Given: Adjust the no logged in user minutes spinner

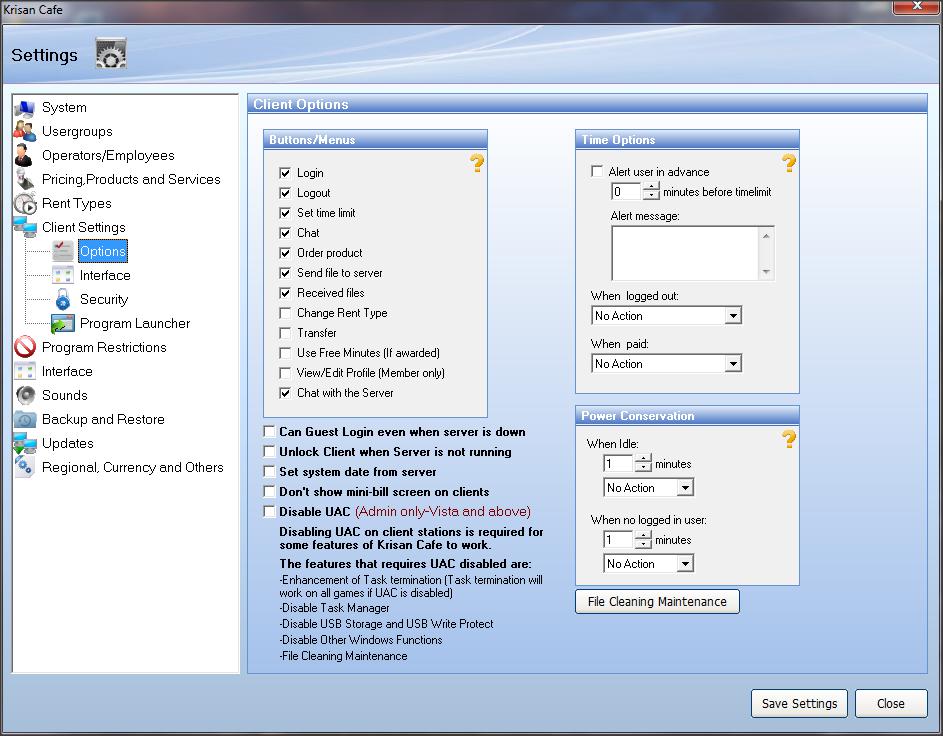Looking at the screenshot, I should pyautogui.click(x=643, y=540).
